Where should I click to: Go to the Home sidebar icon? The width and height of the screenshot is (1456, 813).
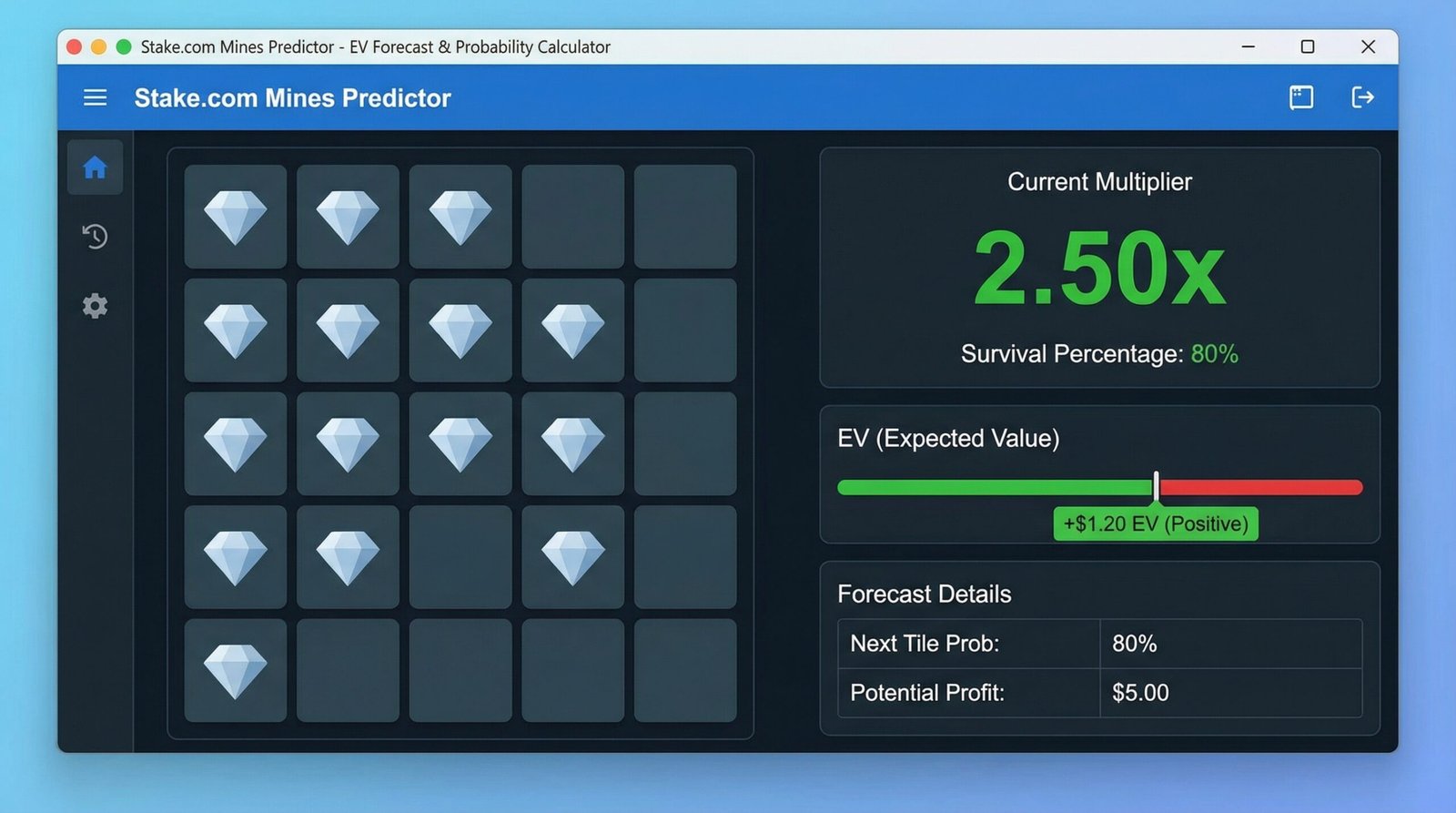click(x=95, y=168)
